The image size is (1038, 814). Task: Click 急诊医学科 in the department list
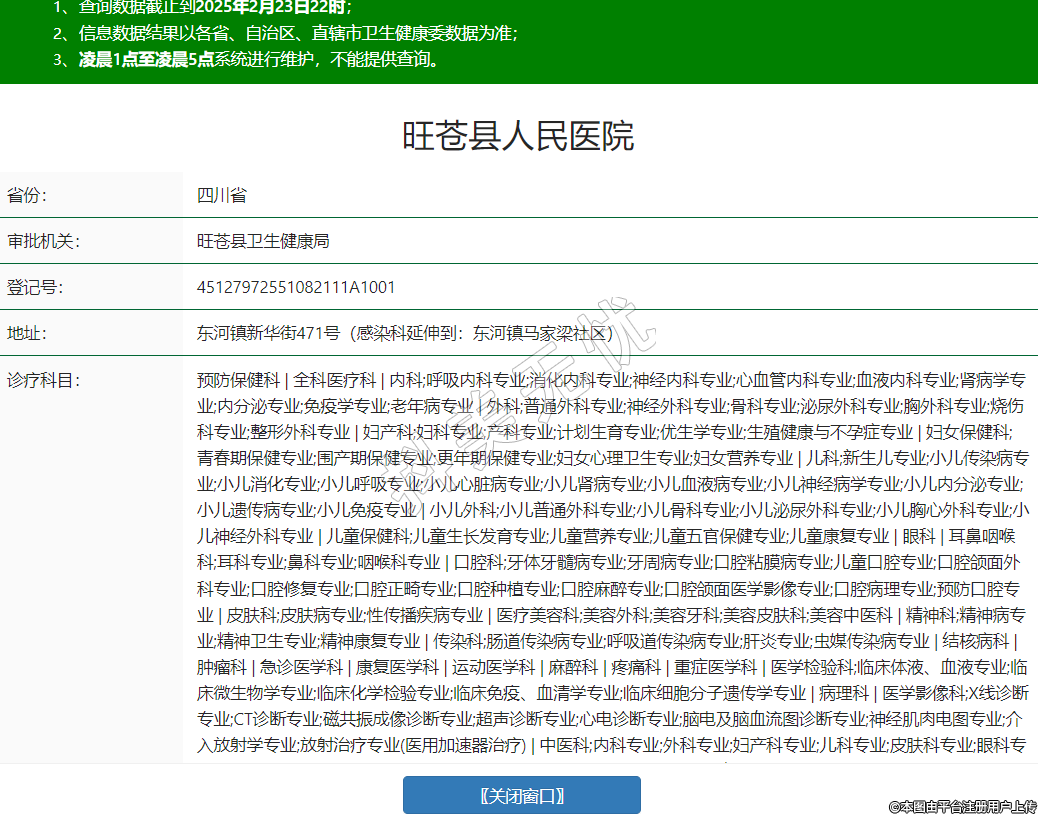301,666
